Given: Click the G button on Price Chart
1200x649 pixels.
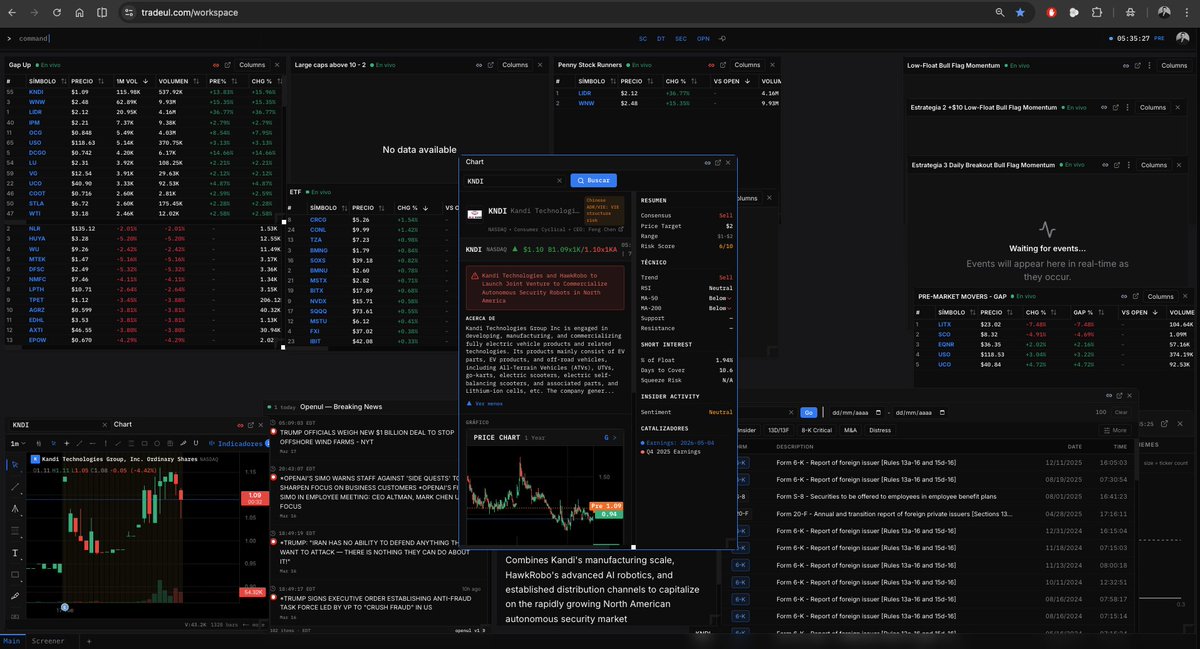Looking at the screenshot, I should point(609,437).
